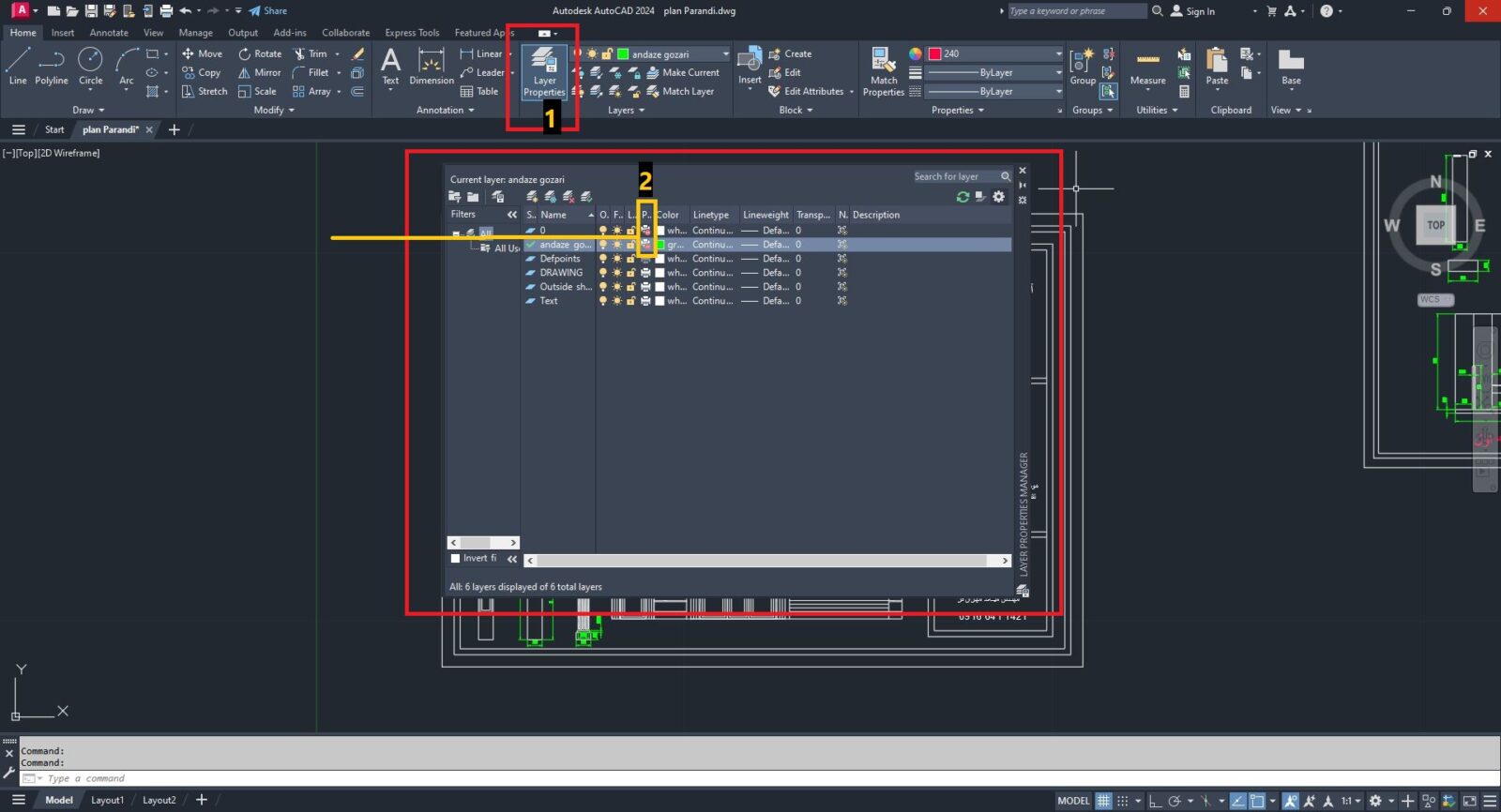Open the Manage ribbon tab

pyautogui.click(x=196, y=33)
